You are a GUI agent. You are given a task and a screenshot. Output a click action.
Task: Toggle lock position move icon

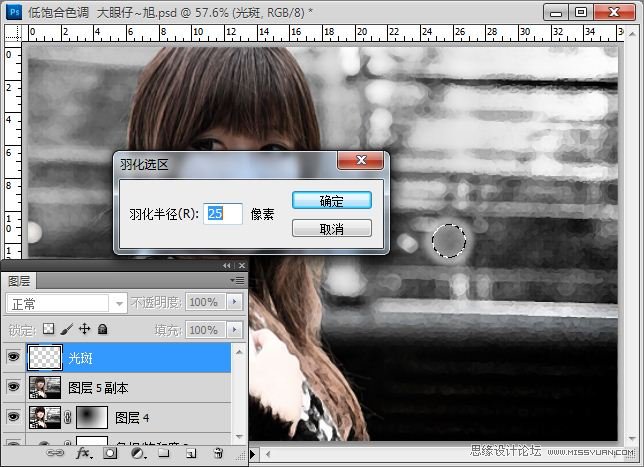coord(84,329)
